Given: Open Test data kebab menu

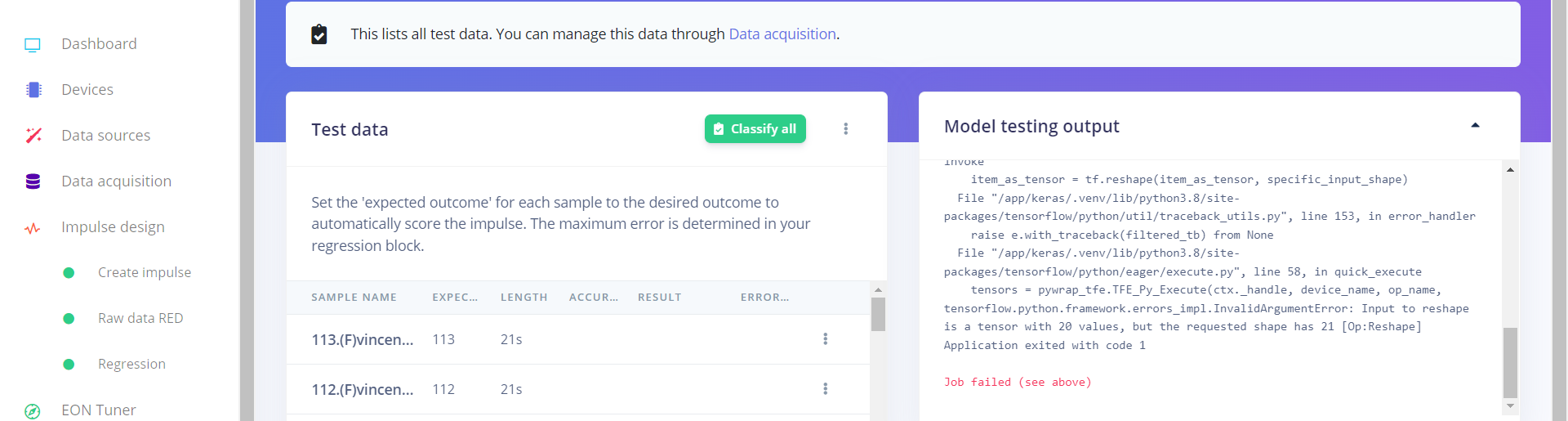Looking at the screenshot, I should [846, 129].
